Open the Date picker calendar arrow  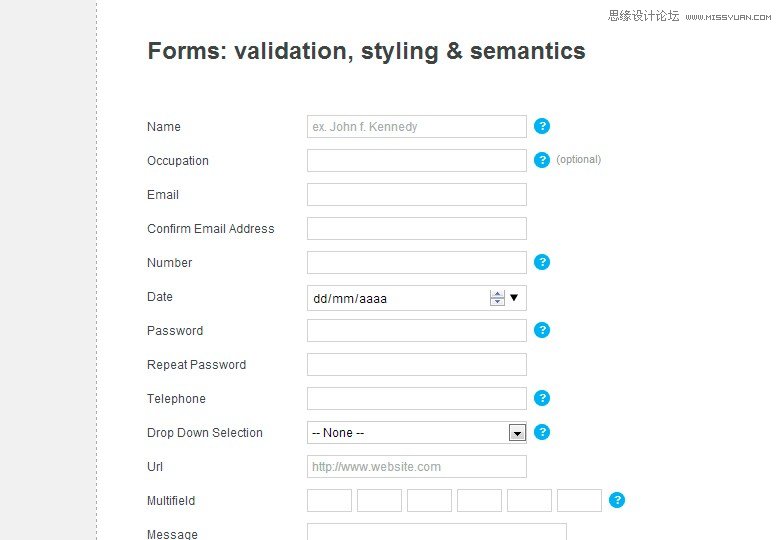click(x=514, y=298)
